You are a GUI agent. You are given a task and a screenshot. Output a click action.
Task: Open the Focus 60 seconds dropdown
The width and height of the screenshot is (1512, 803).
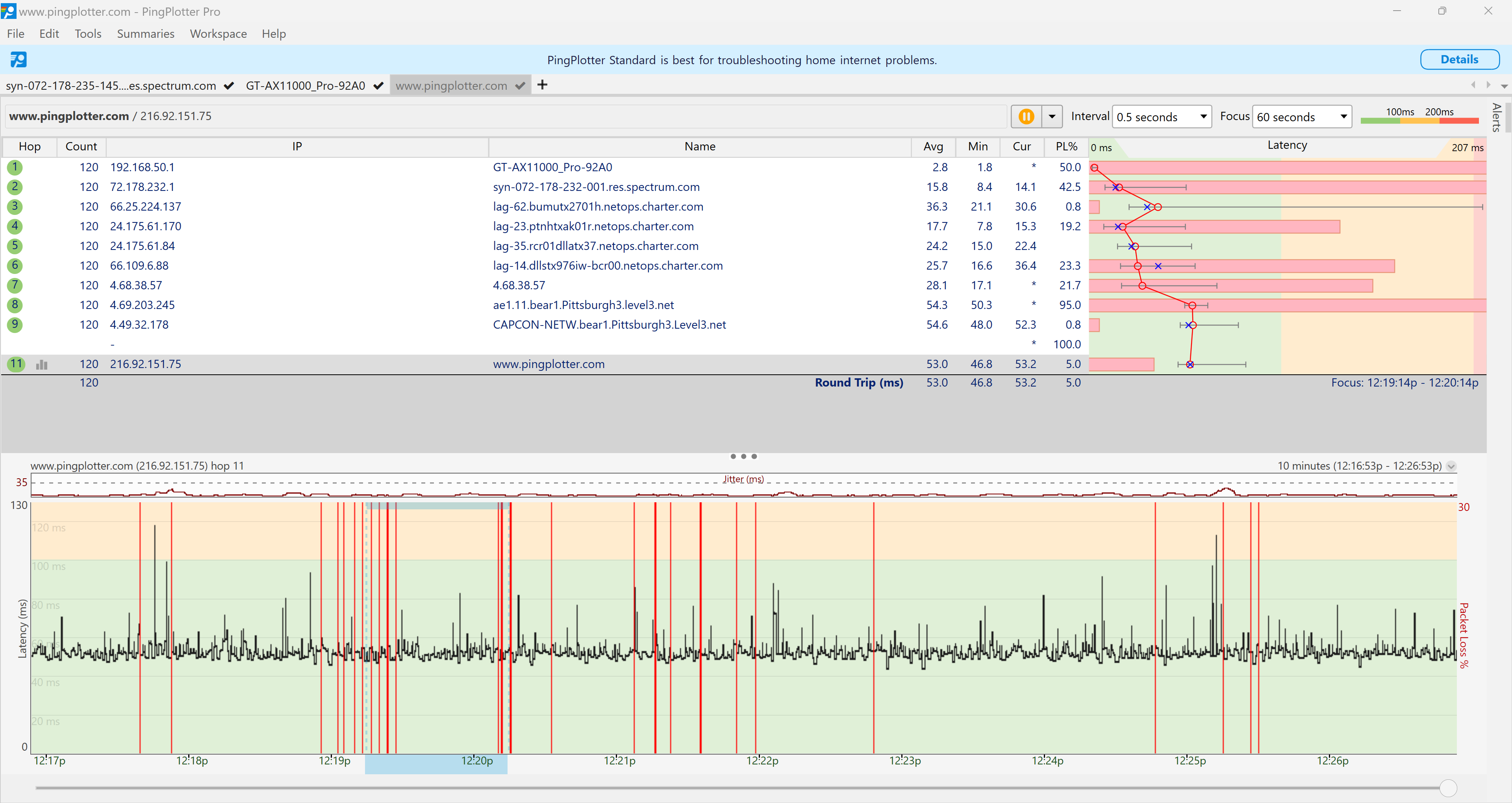coord(1301,117)
